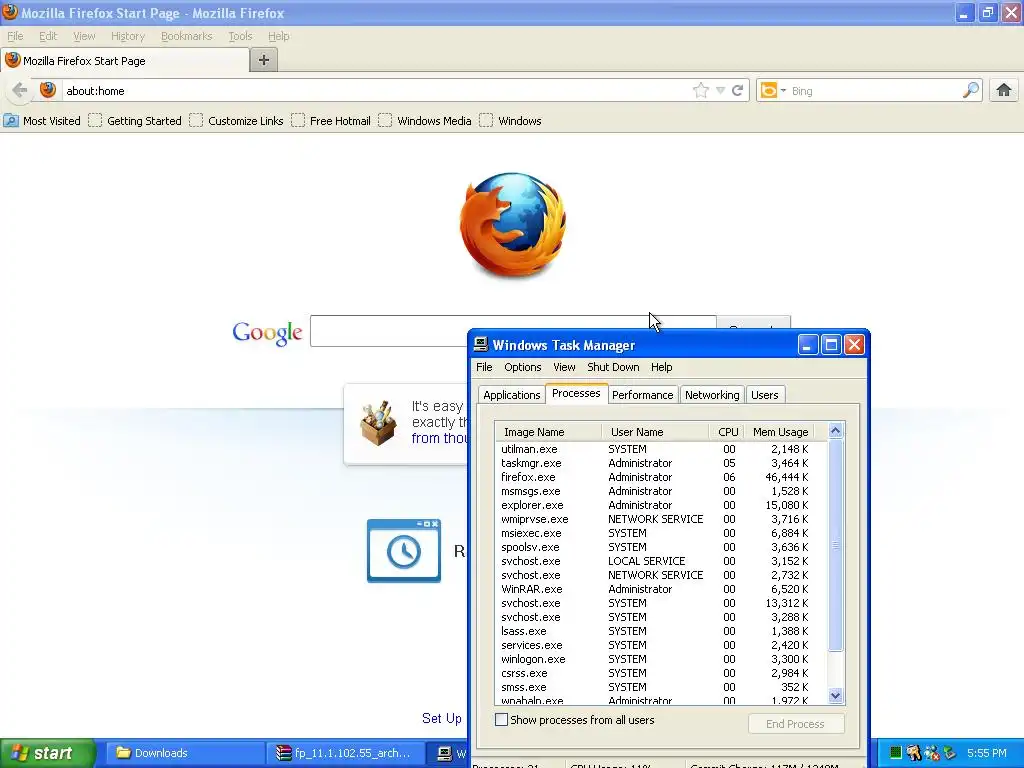The height and width of the screenshot is (768, 1024).
Task: Open Firefox home page via house icon
Action: click(x=1004, y=90)
